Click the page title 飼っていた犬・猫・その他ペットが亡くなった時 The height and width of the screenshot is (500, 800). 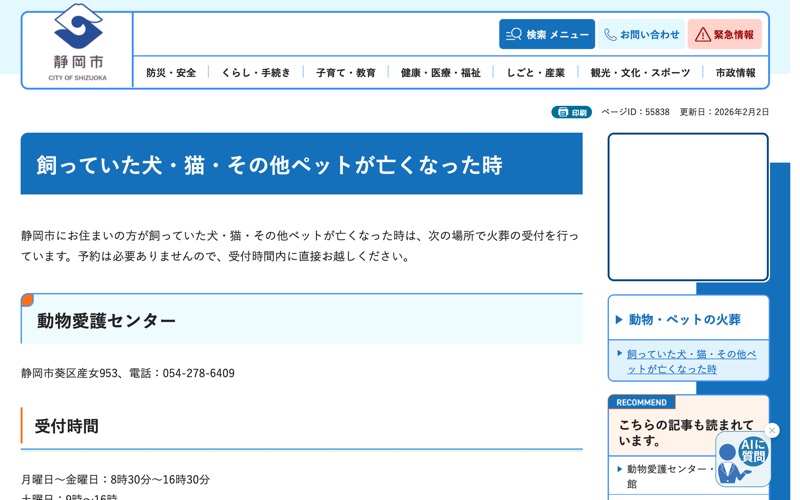(269, 165)
